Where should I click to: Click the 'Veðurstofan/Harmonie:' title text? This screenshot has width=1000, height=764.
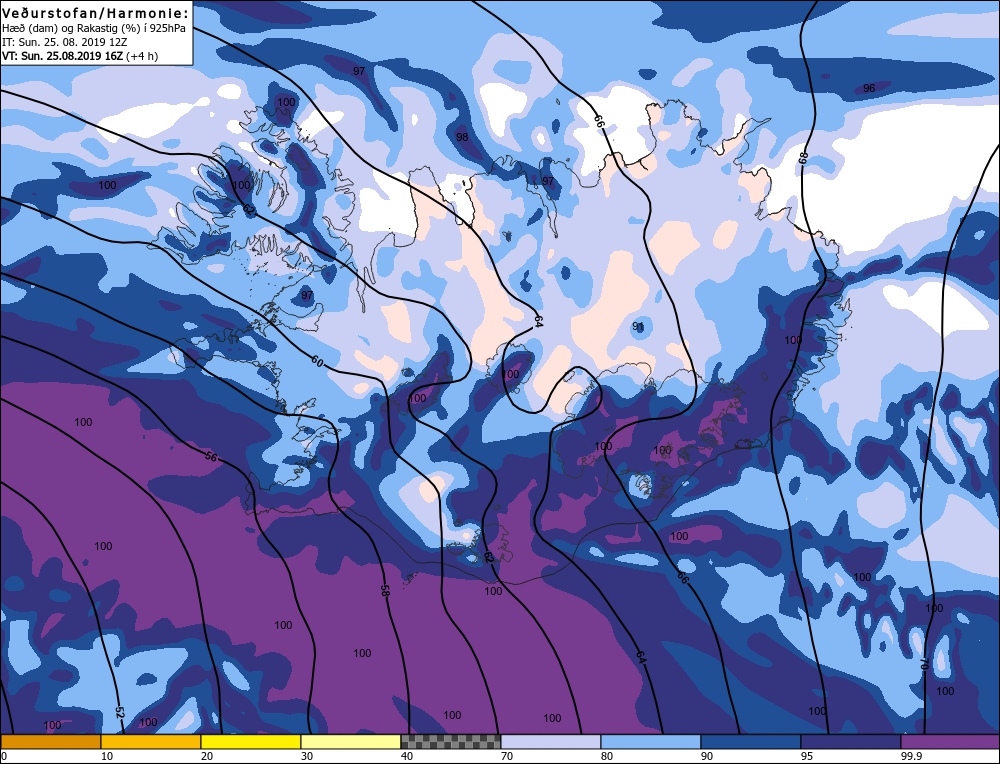point(96,14)
